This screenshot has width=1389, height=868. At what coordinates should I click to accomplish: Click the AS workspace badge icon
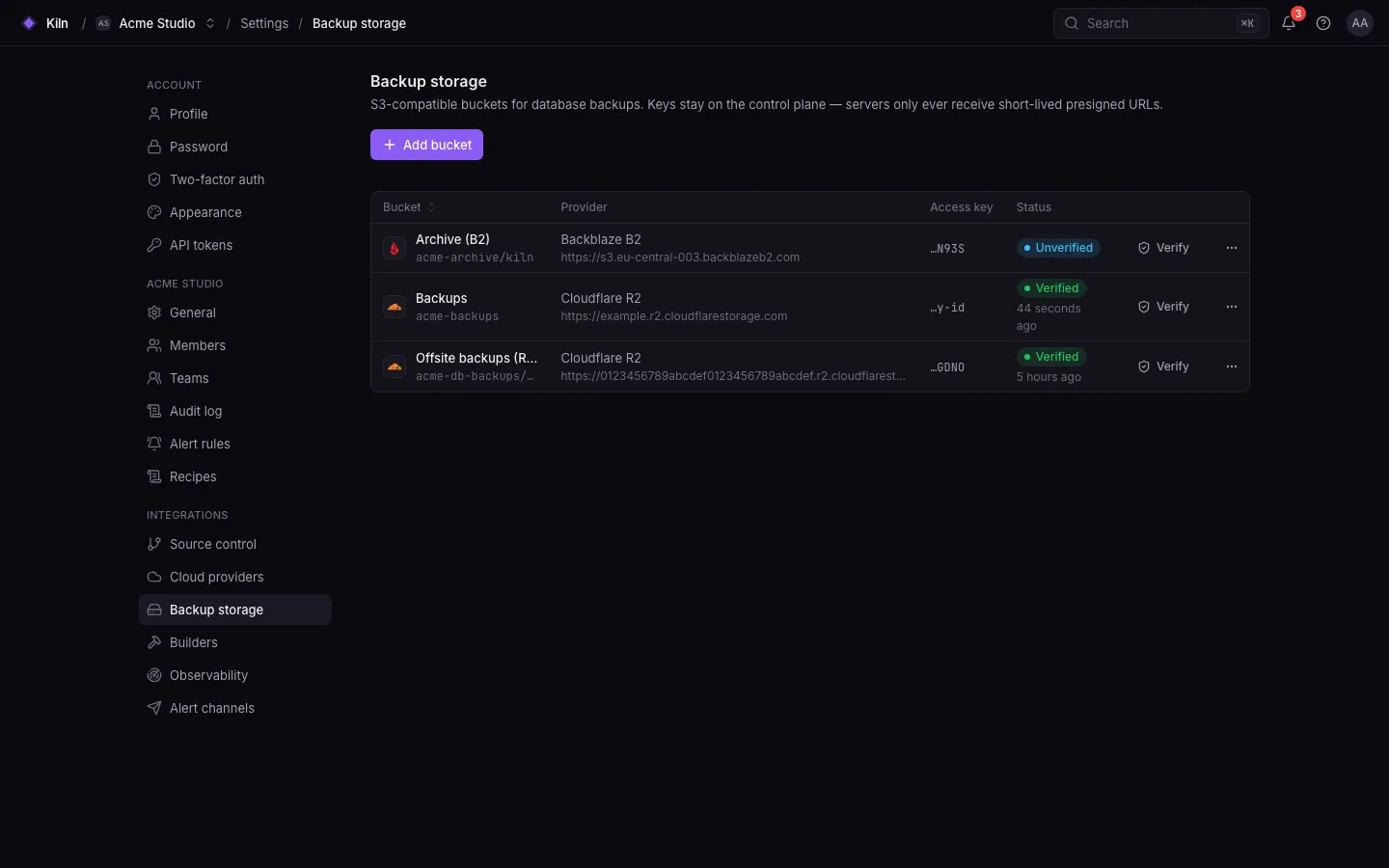click(103, 23)
